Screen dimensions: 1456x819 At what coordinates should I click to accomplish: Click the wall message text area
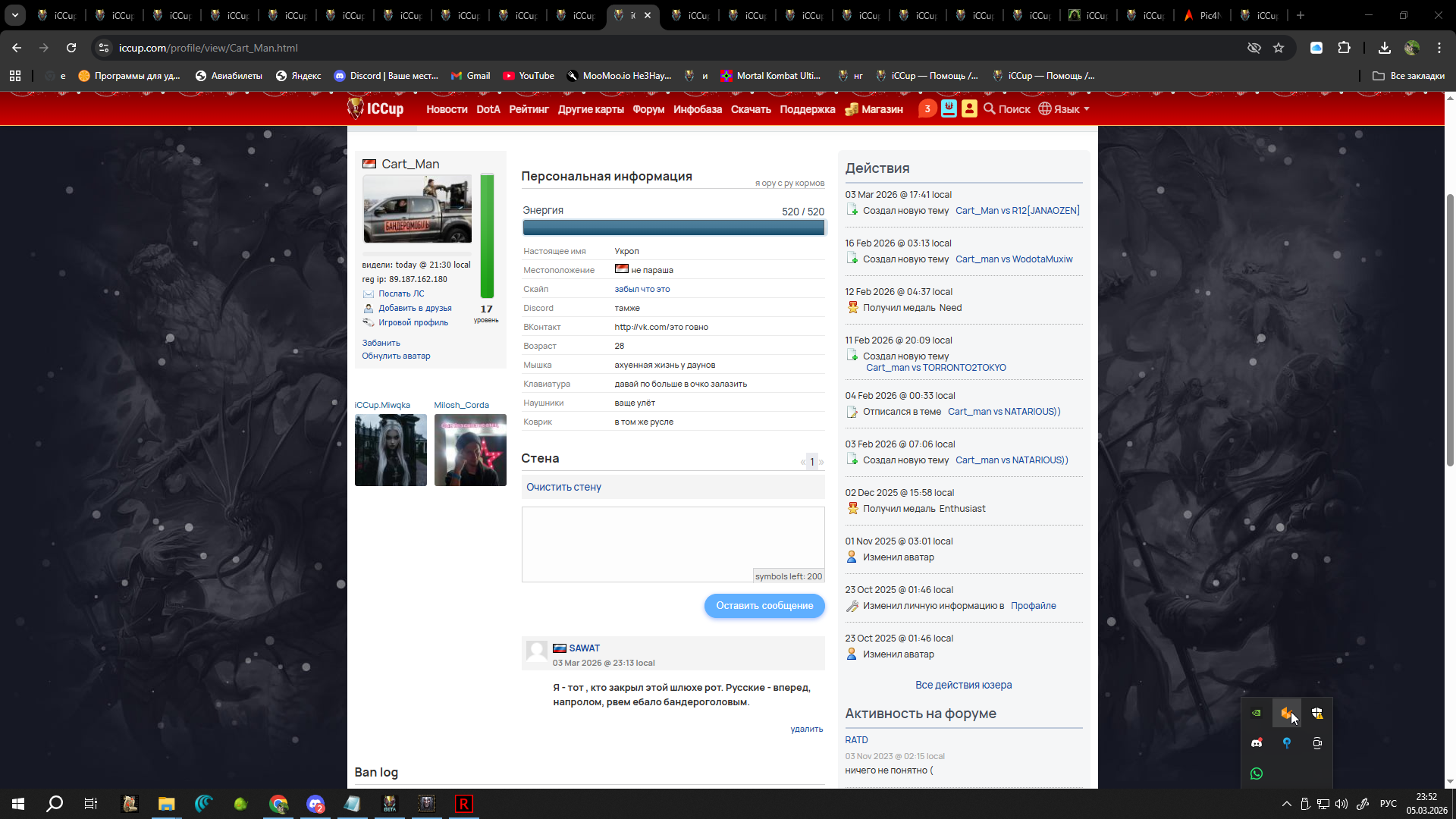click(x=673, y=540)
